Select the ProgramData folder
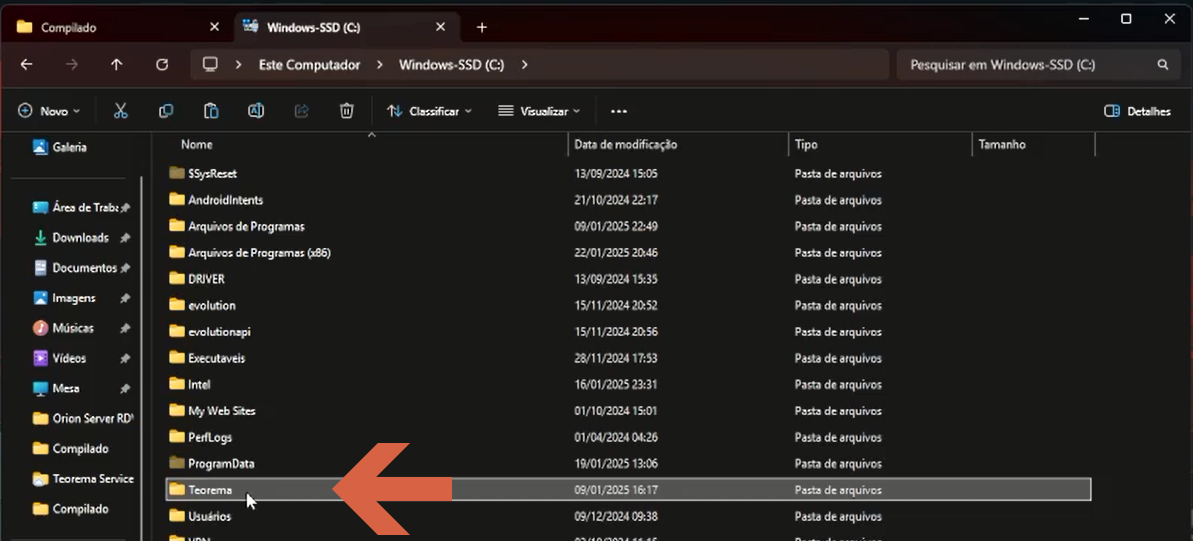This screenshot has width=1193, height=541. pos(221,463)
